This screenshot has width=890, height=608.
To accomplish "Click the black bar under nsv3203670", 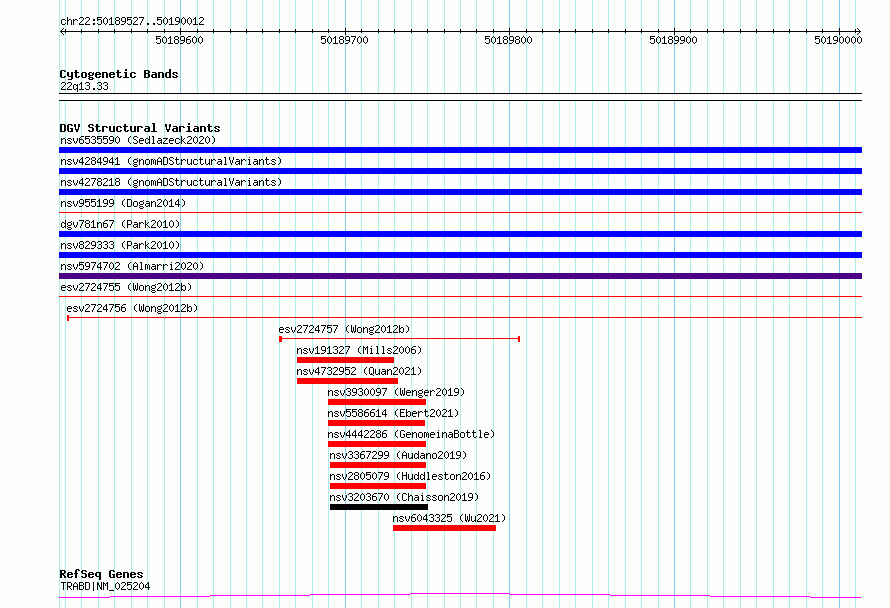I will (379, 507).
